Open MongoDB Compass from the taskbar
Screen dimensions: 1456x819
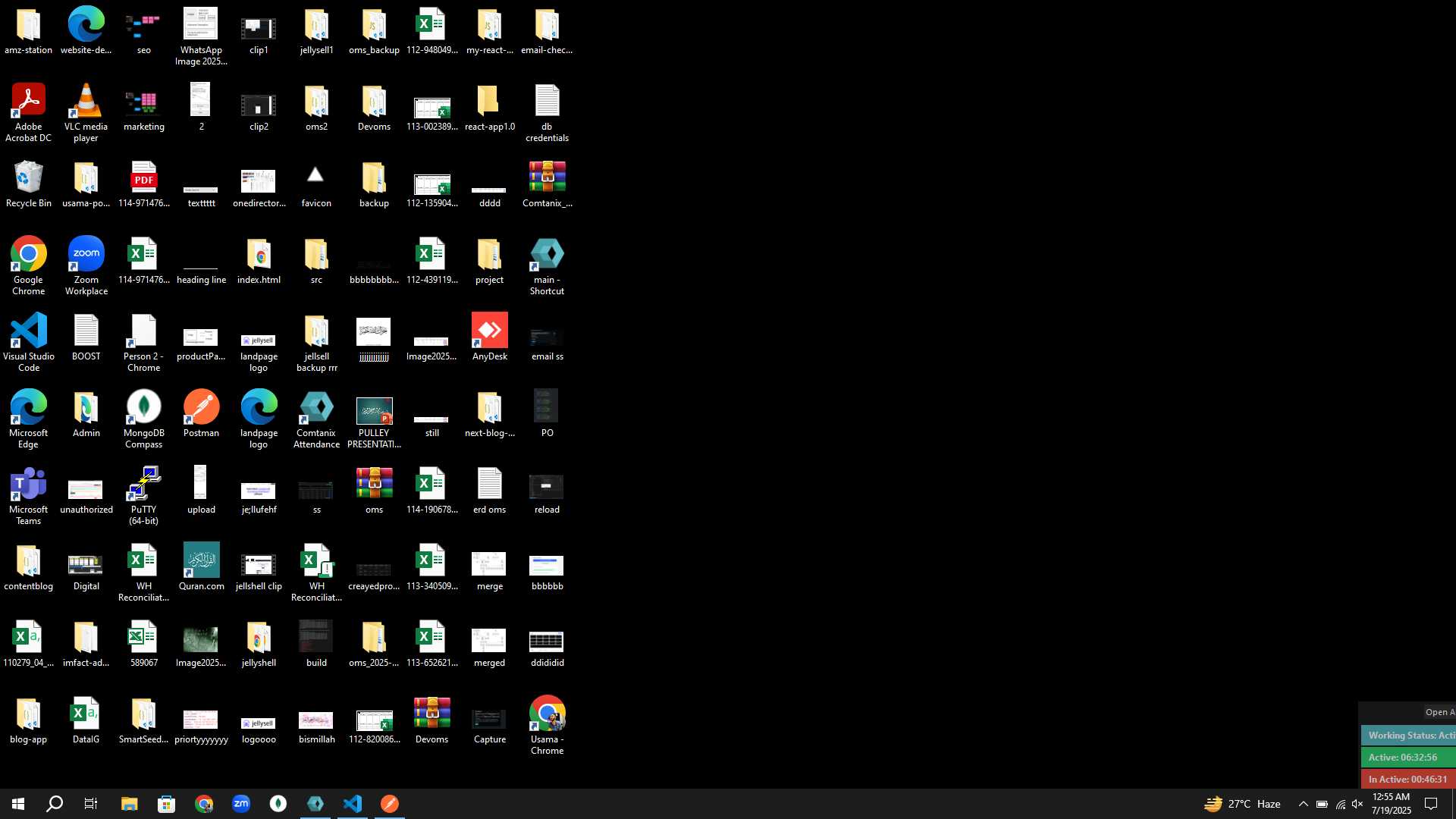click(x=278, y=804)
